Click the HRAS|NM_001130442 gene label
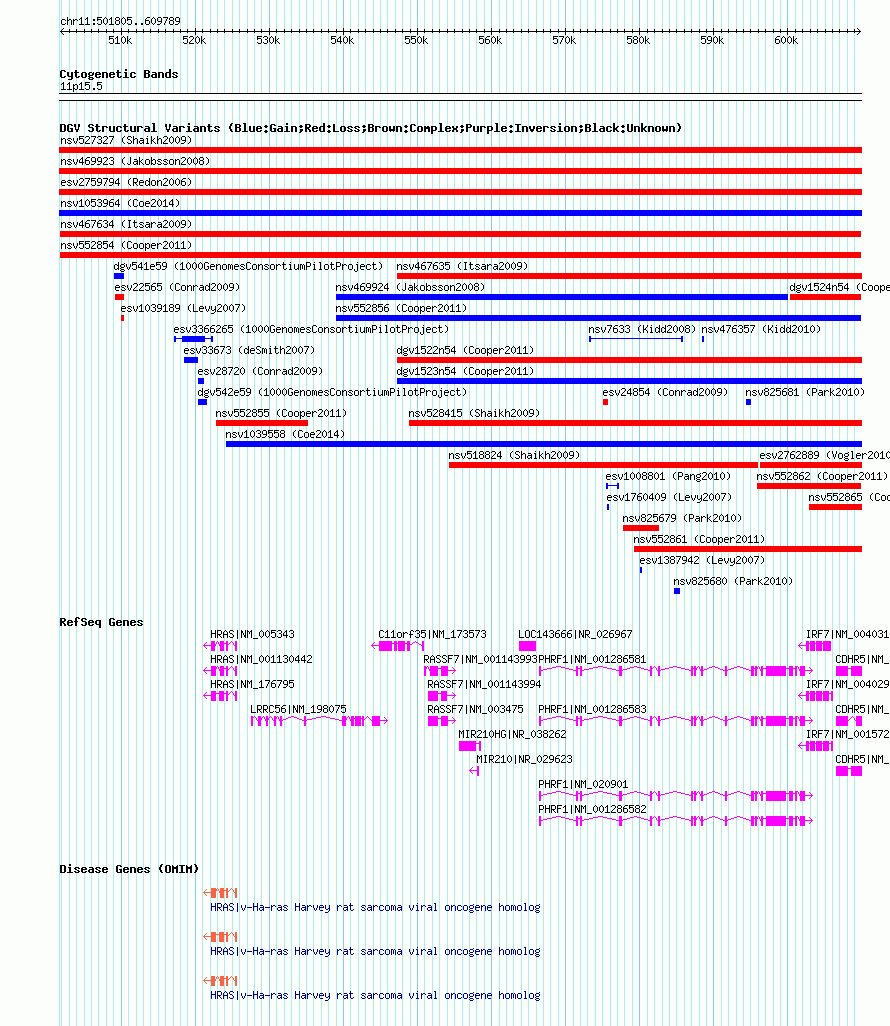 click(261, 659)
